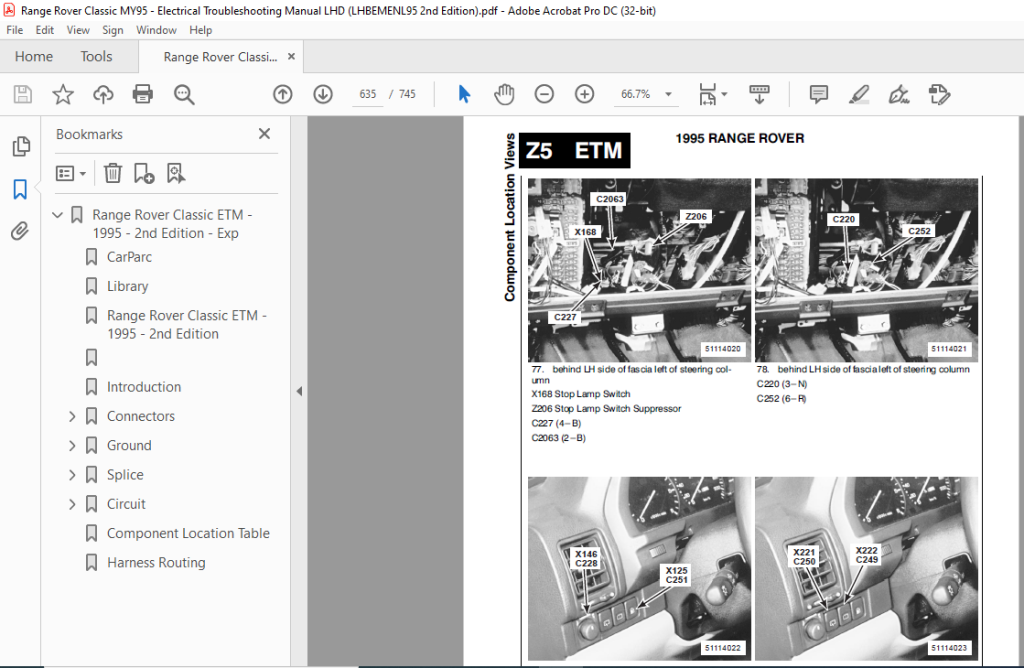Find current bookmark icon
The image size is (1024, 668).
pos(176,173)
